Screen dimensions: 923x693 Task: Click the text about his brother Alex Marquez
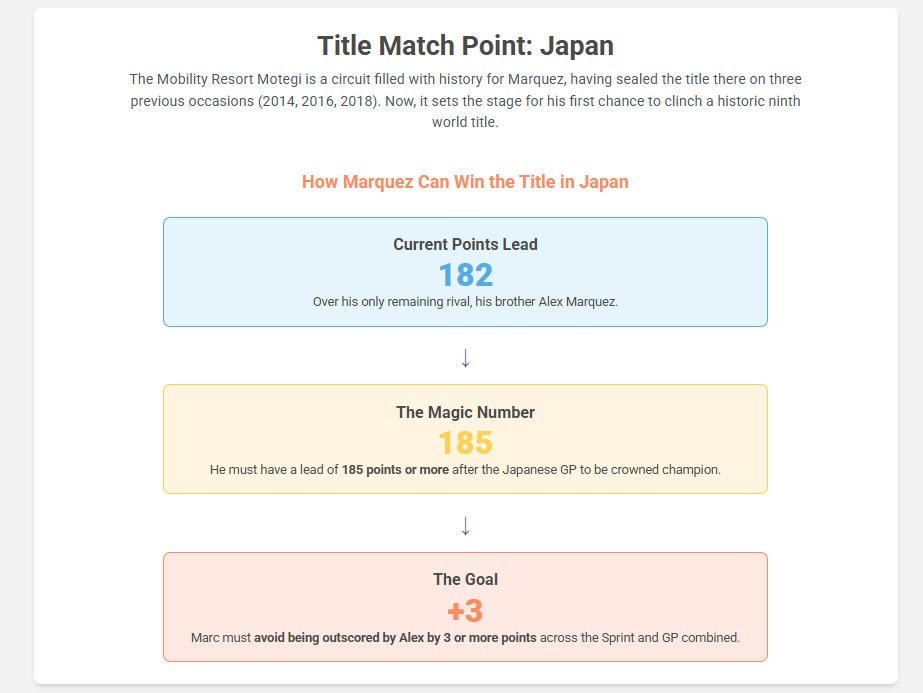click(x=465, y=302)
